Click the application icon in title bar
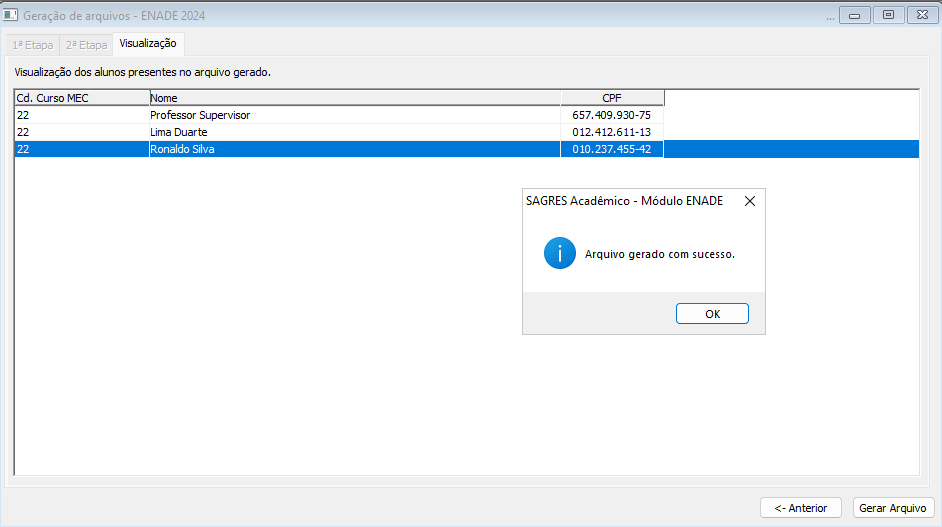The width and height of the screenshot is (942, 527). coord(10,15)
